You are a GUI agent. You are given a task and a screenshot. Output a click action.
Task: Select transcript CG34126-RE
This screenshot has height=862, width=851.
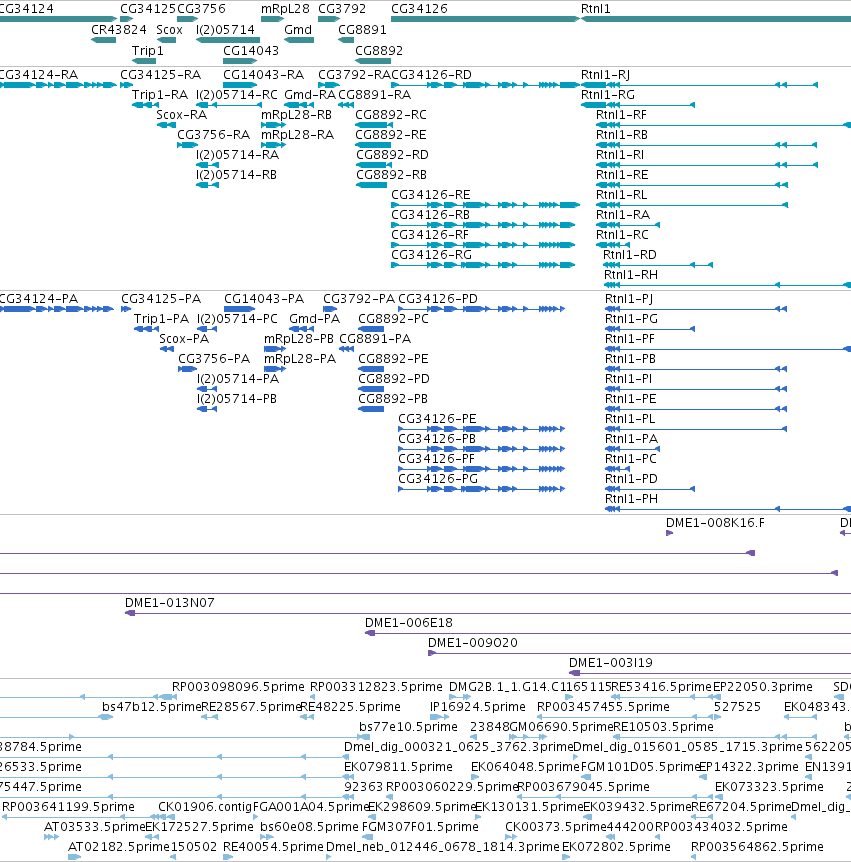pos(431,195)
